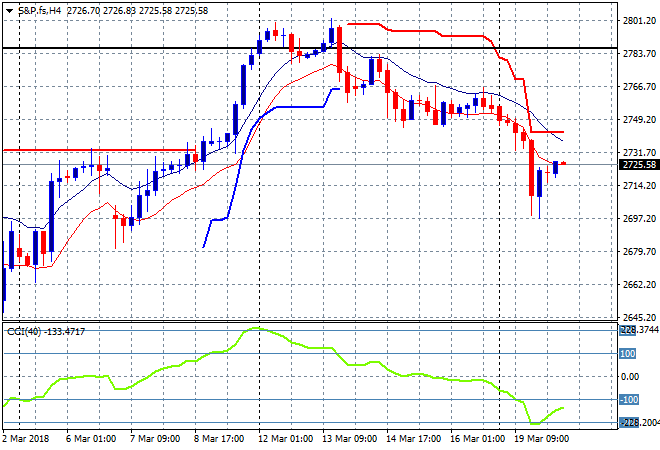Image resolution: width=660 pixels, height=450 pixels.
Task: Click the CCI -228.2004 lower level label
Action: tap(639, 423)
